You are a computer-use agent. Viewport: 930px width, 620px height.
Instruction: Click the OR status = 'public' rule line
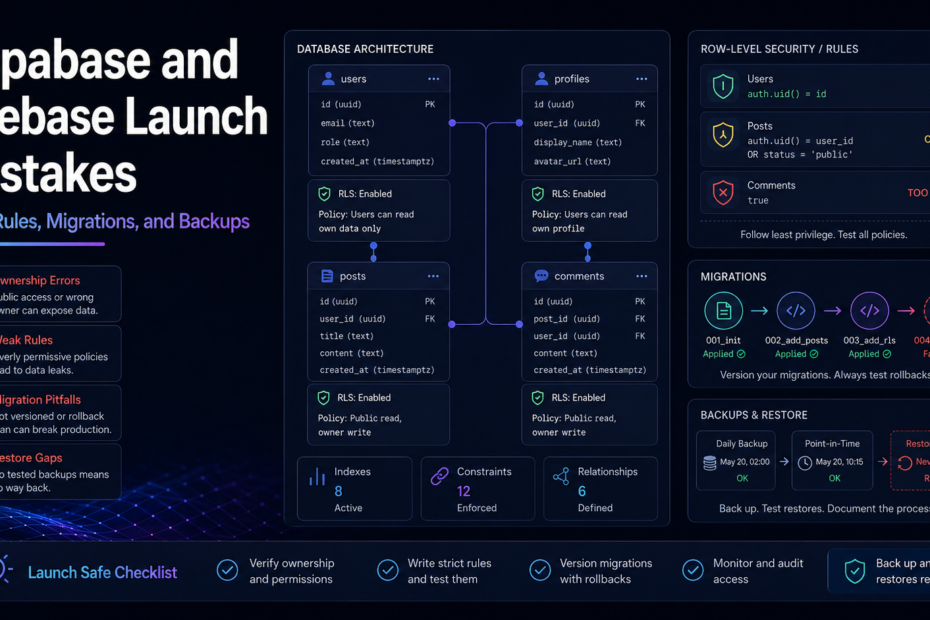tap(800, 155)
